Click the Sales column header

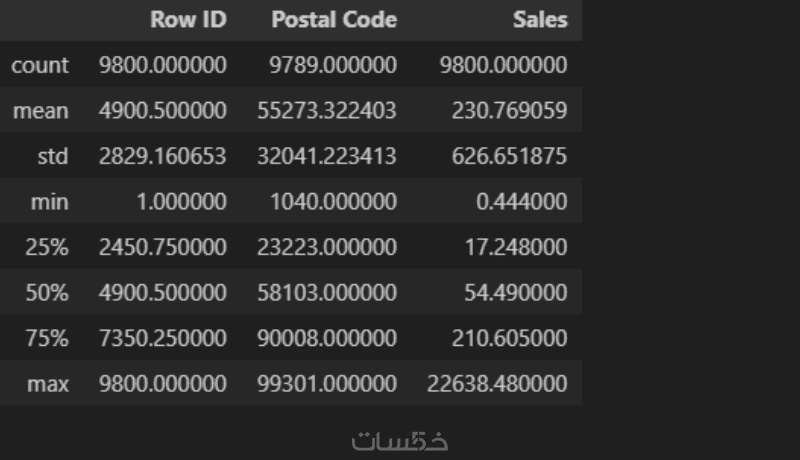click(x=540, y=20)
